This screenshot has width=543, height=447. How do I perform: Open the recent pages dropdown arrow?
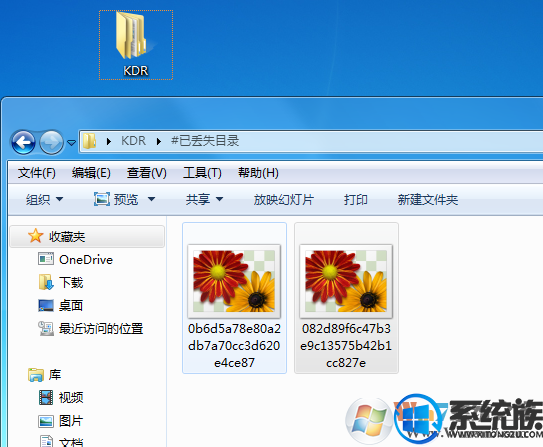click(71, 143)
